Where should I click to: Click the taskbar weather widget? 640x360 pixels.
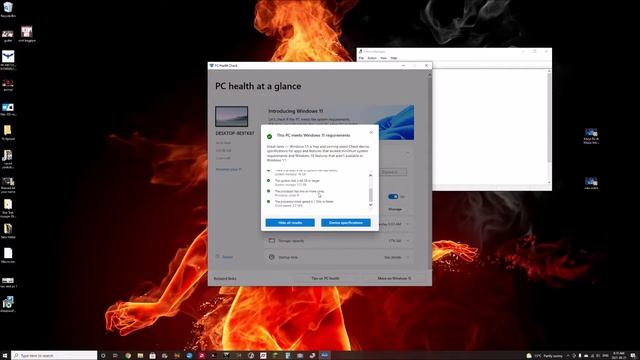pos(544,356)
